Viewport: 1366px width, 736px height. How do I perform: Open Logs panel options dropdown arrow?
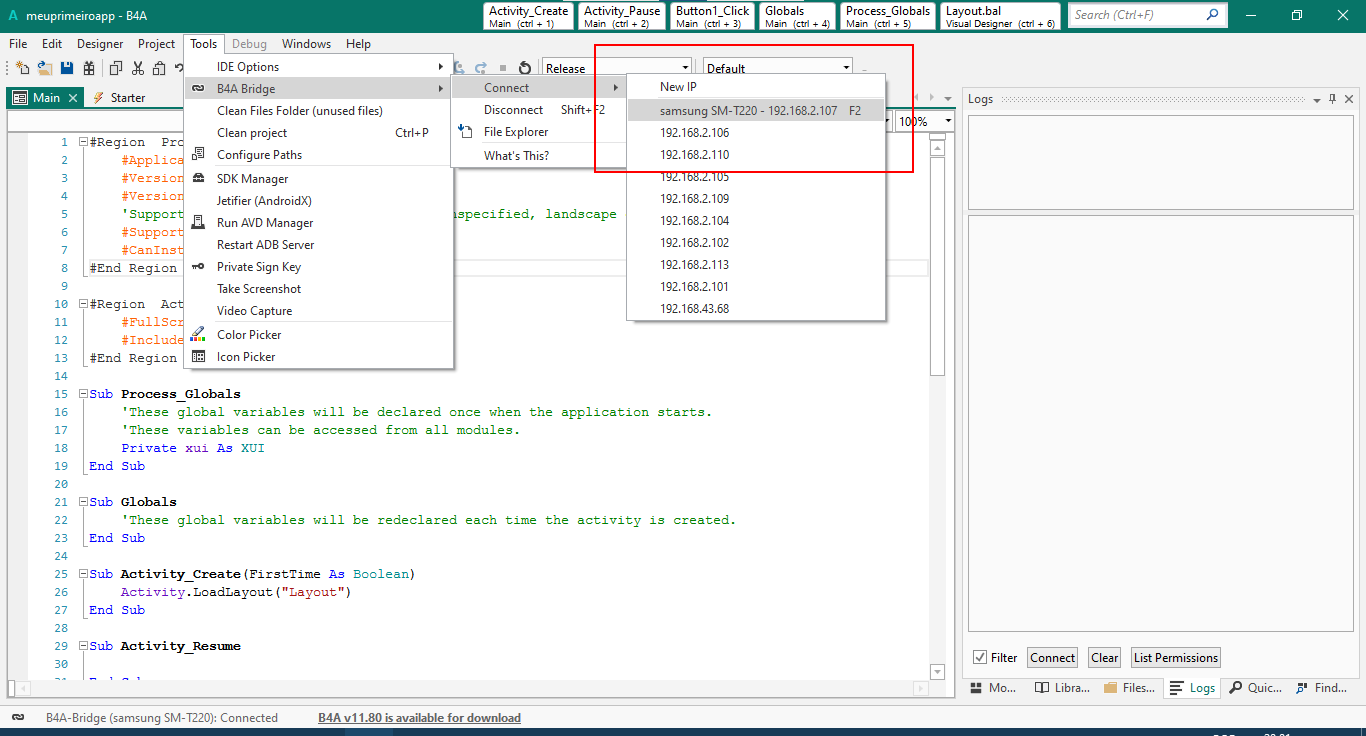[1316, 99]
